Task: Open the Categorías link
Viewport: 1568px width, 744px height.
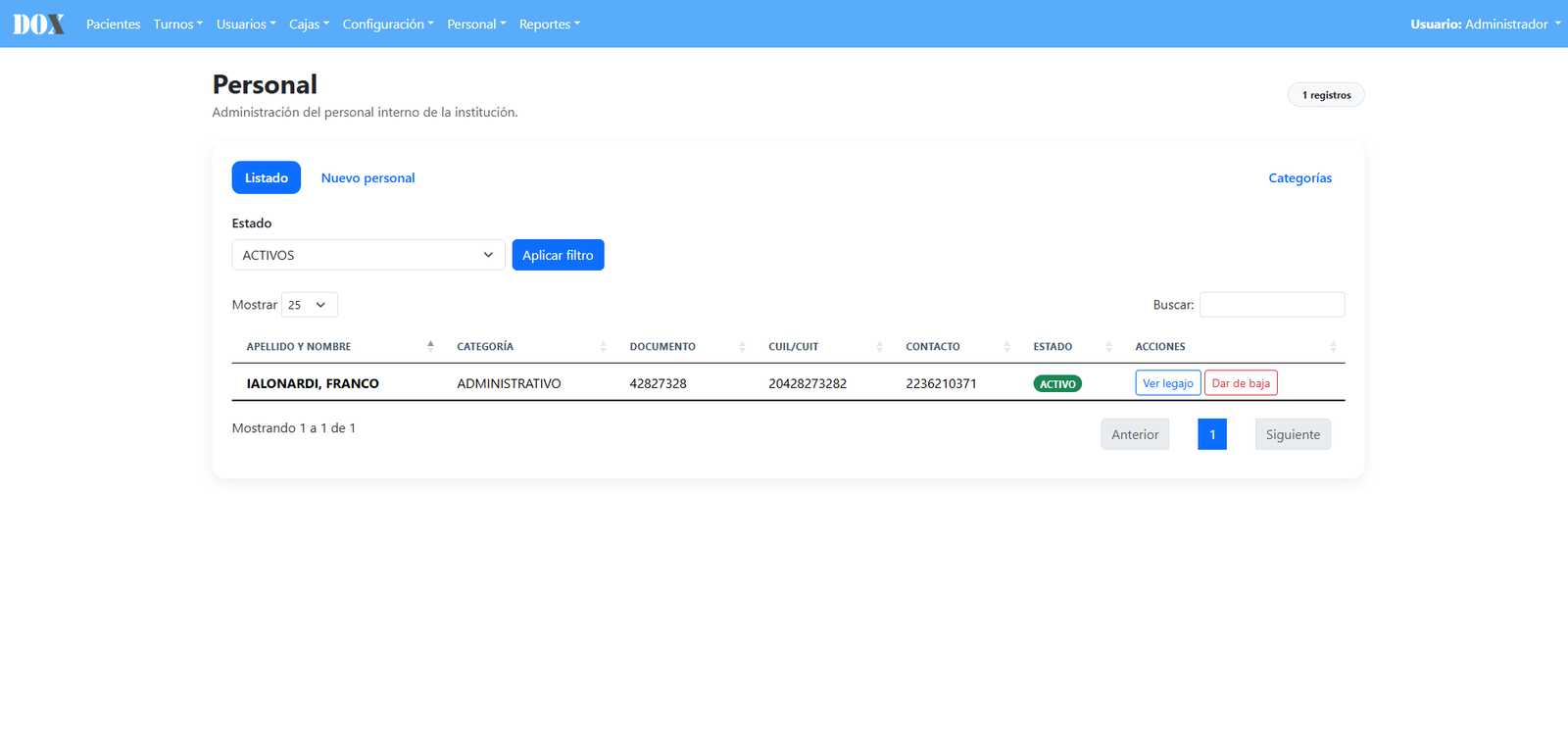Action: click(x=1300, y=177)
